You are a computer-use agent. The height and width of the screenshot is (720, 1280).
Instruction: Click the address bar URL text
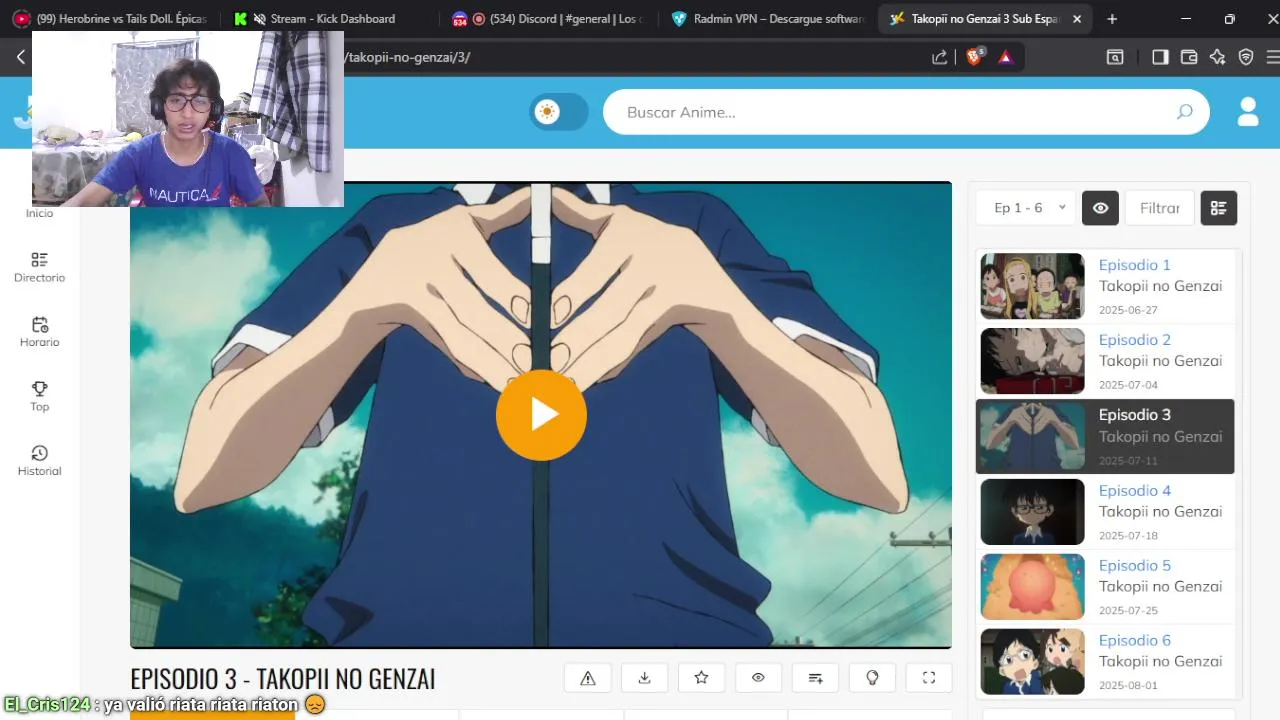(407, 57)
